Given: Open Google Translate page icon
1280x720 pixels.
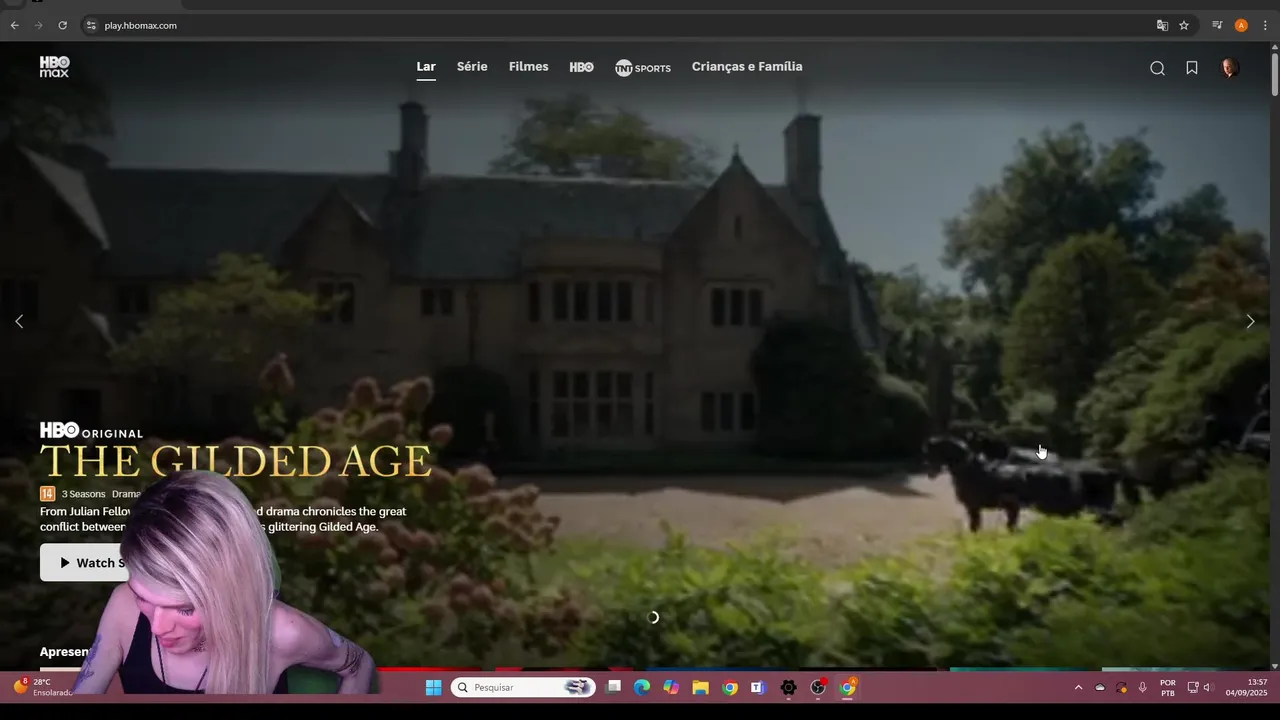Looking at the screenshot, I should (x=1162, y=25).
